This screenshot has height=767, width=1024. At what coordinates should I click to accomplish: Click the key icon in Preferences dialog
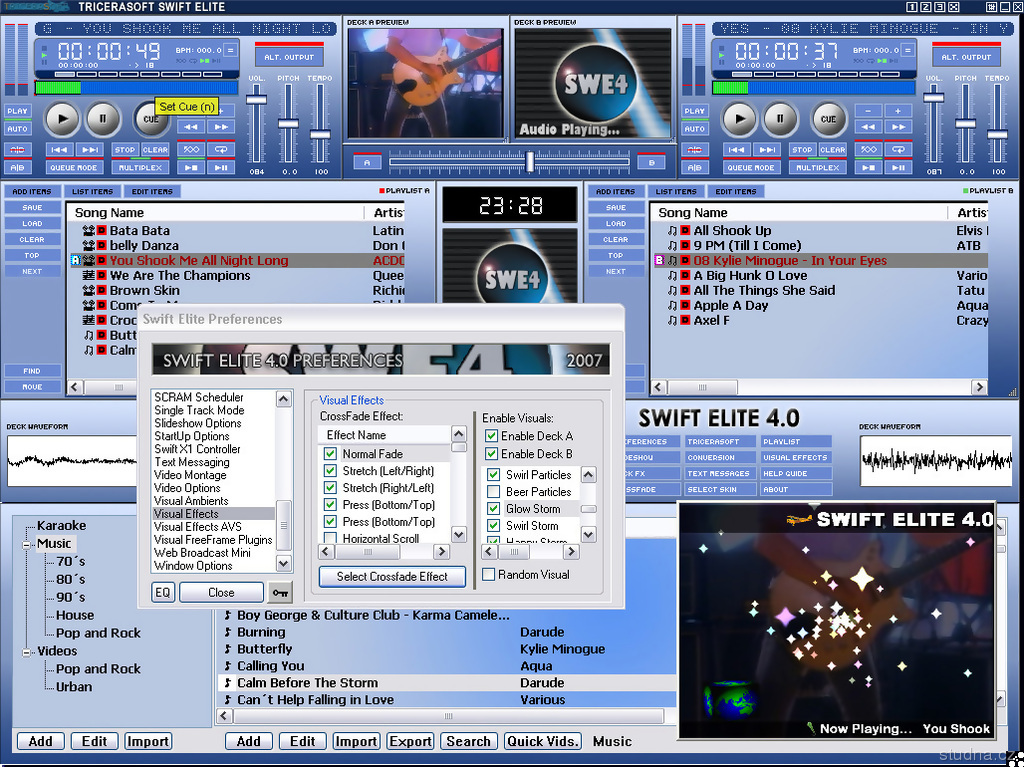[x=281, y=593]
